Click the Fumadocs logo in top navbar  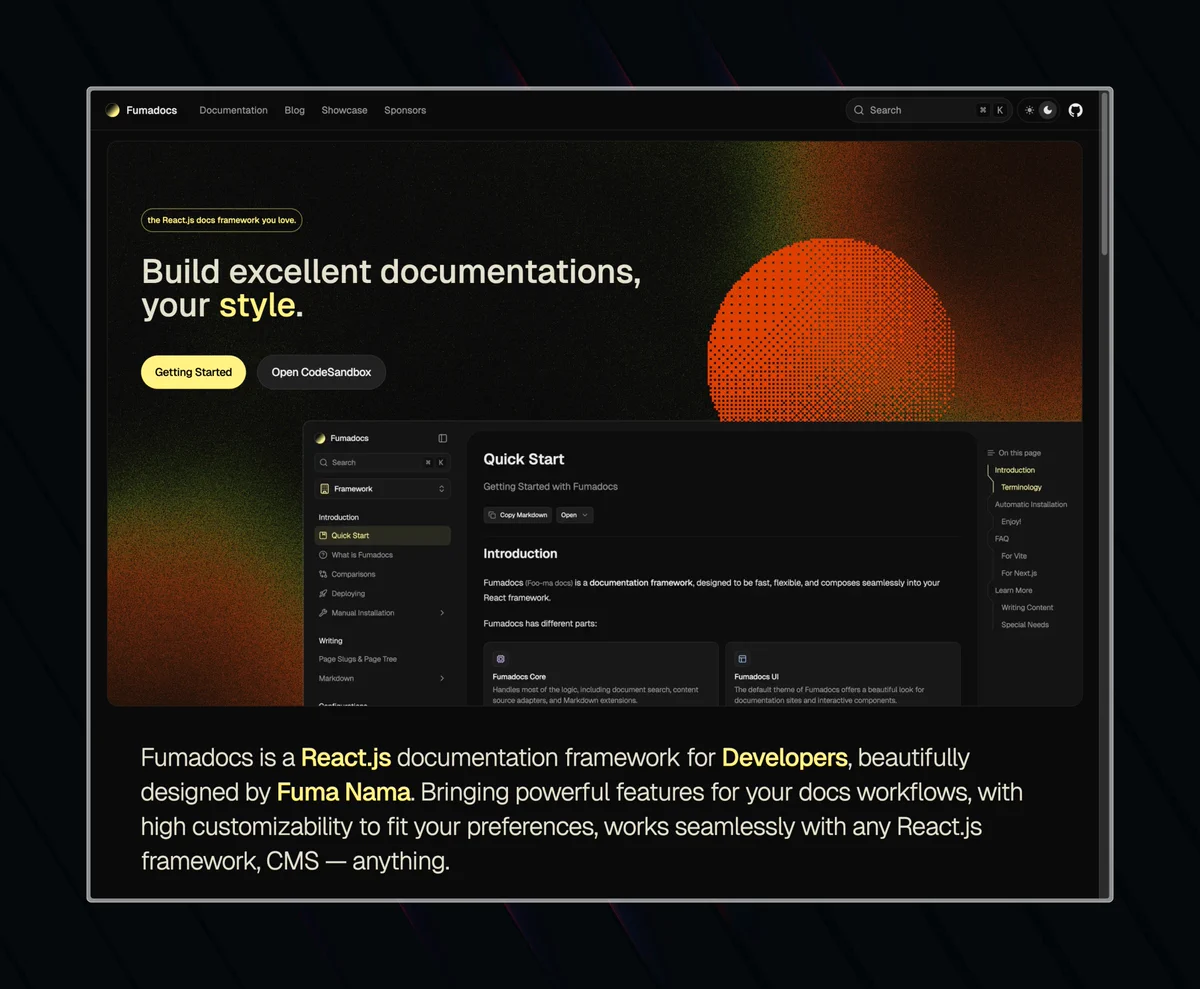coord(141,110)
